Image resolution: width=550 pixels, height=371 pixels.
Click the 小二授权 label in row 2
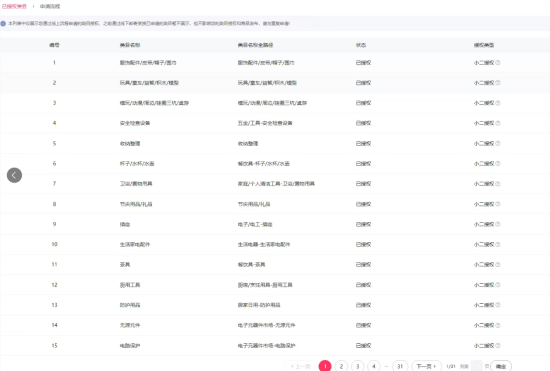coord(484,83)
